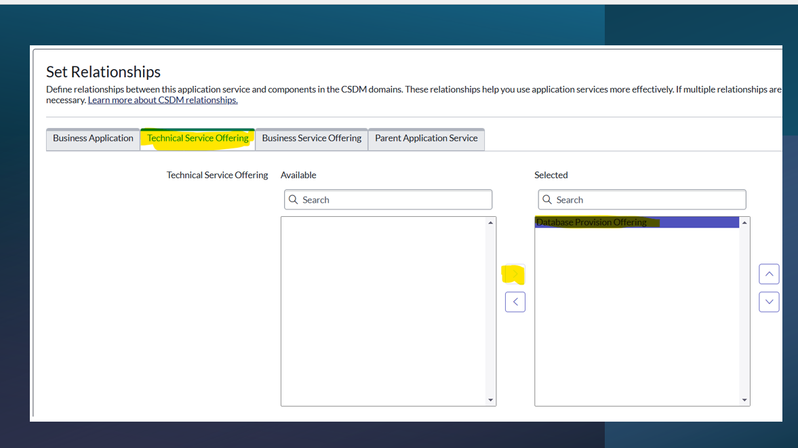This screenshot has width=798, height=448.
Task: Click the Selected list scroll-down arrow
Action: coord(744,400)
